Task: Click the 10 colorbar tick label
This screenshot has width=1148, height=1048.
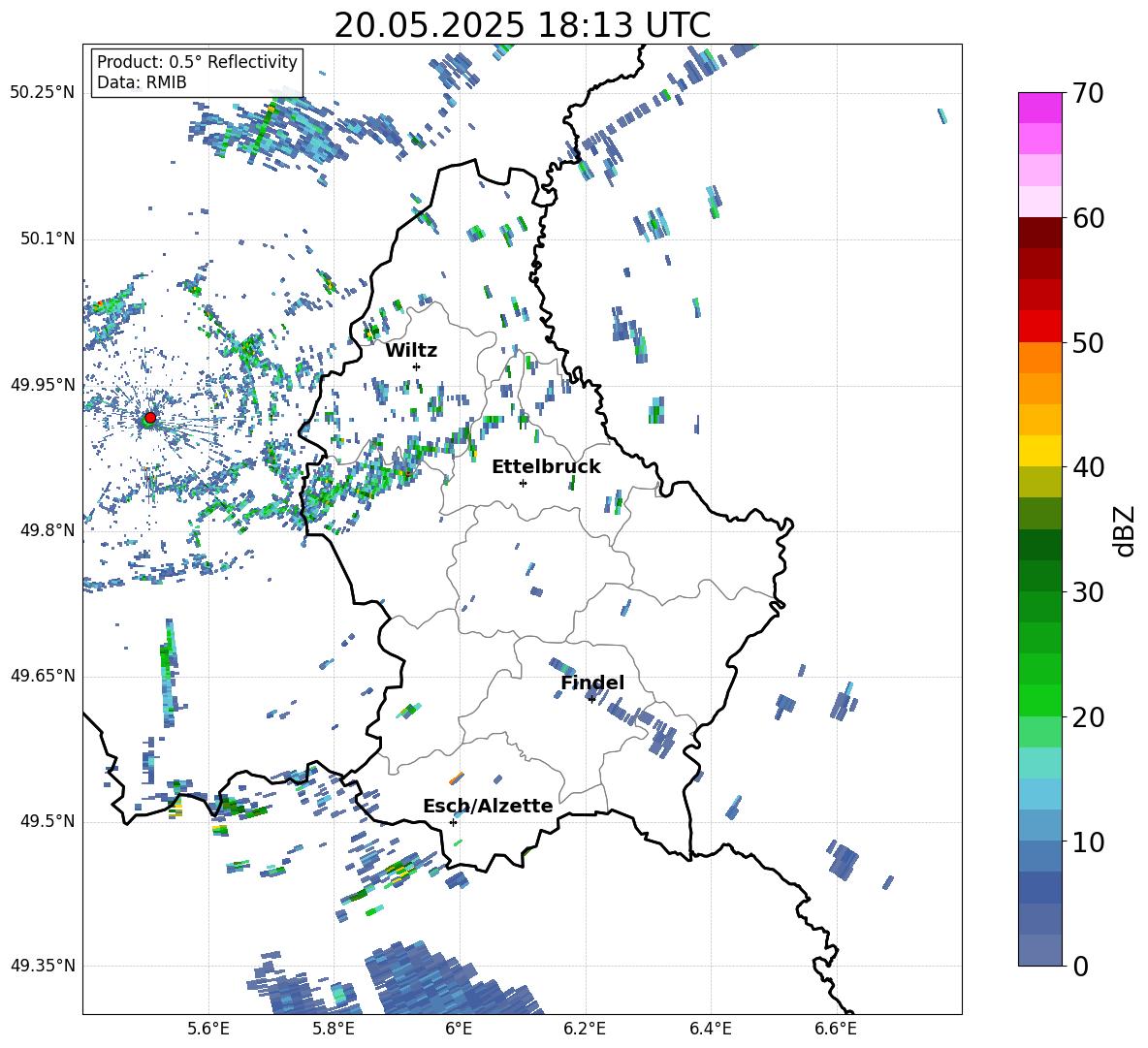Action: [1088, 842]
